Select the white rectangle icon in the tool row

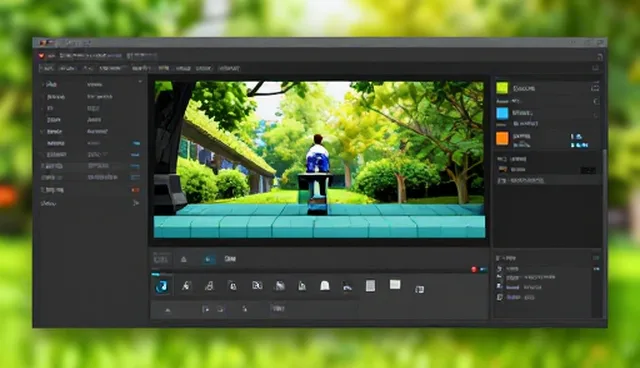(395, 284)
